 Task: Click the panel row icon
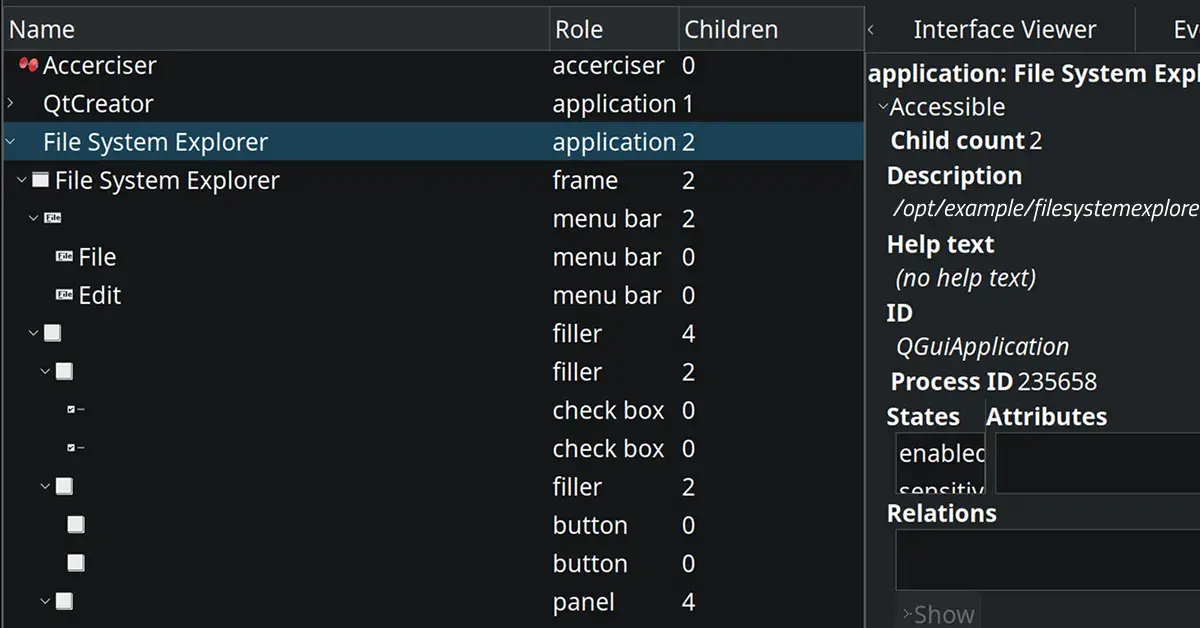64,602
